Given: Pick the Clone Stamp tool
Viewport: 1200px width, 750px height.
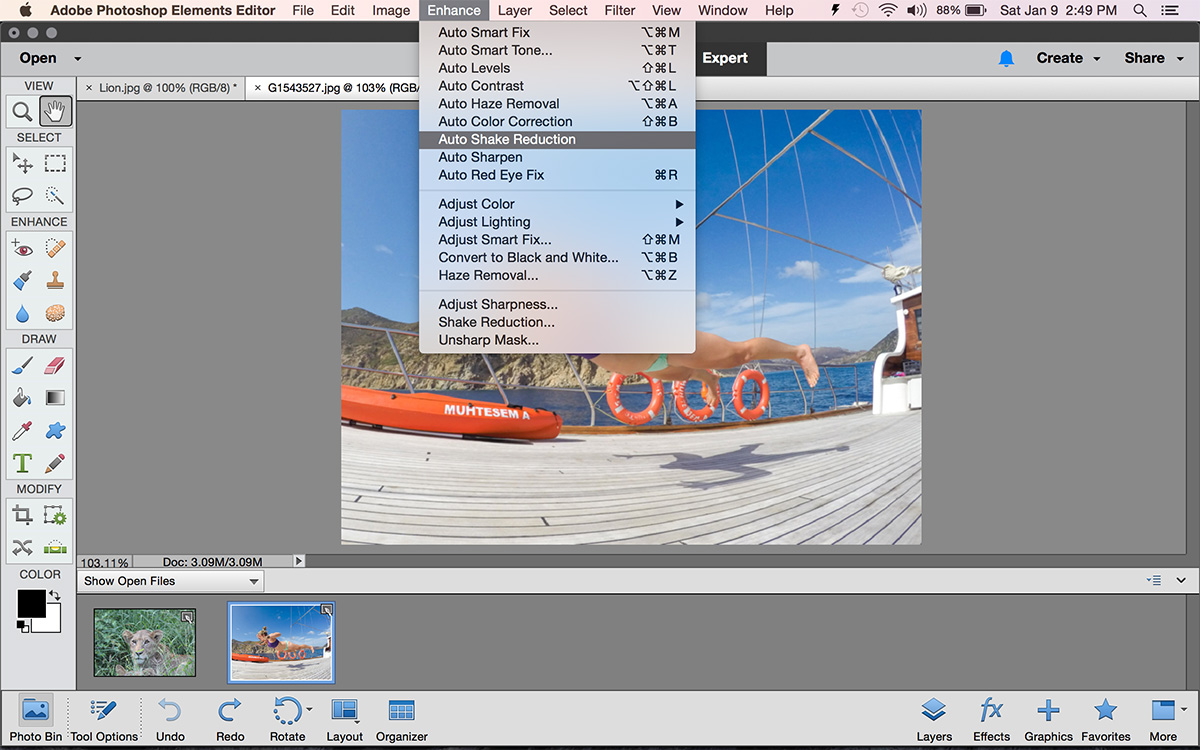Looking at the screenshot, I should [56, 281].
